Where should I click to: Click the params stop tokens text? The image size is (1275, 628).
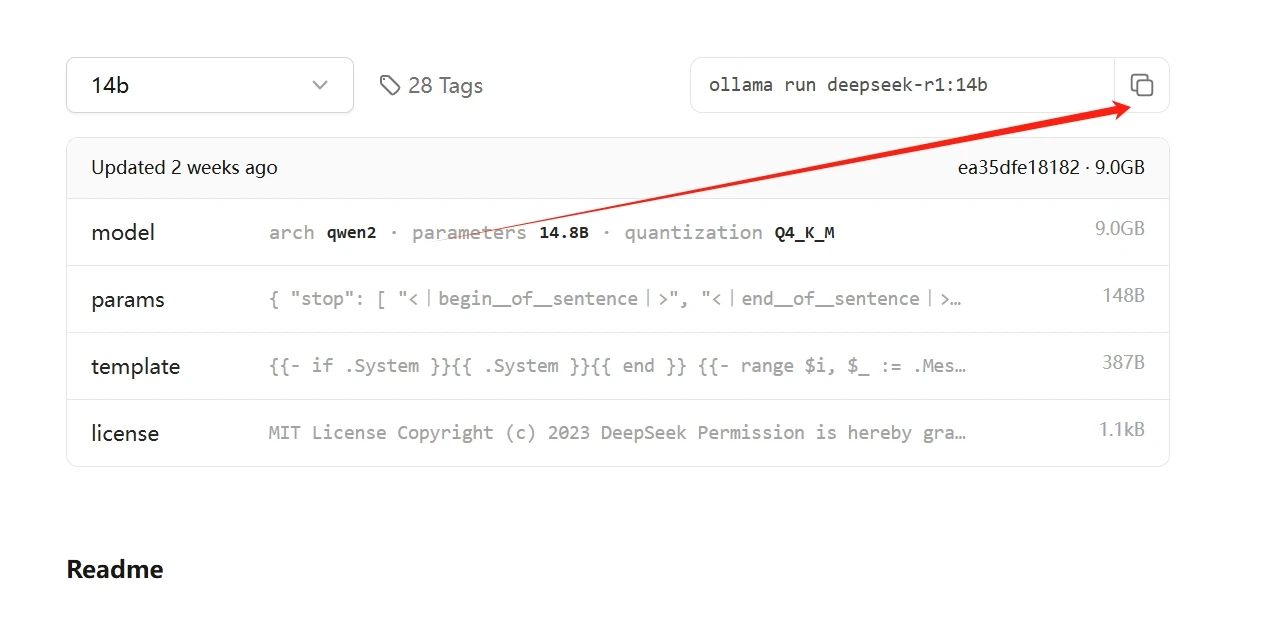(x=615, y=299)
